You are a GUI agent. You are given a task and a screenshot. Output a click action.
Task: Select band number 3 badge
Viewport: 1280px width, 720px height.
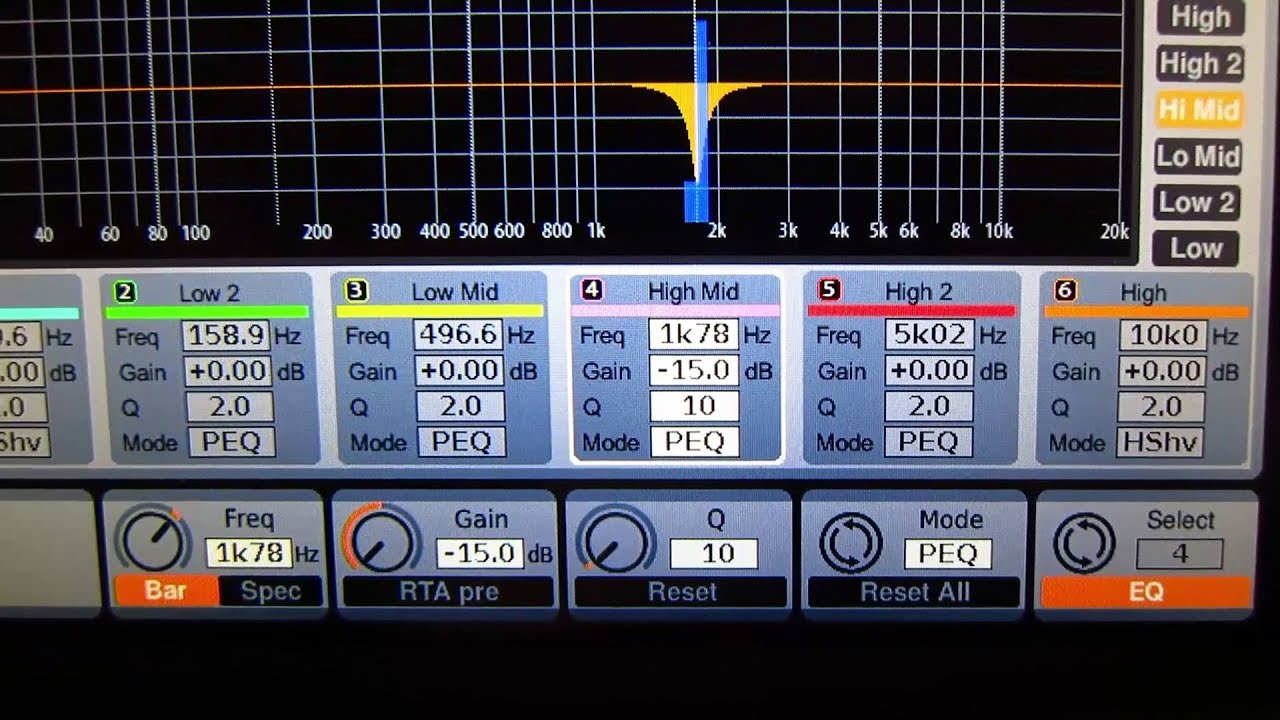tap(356, 291)
